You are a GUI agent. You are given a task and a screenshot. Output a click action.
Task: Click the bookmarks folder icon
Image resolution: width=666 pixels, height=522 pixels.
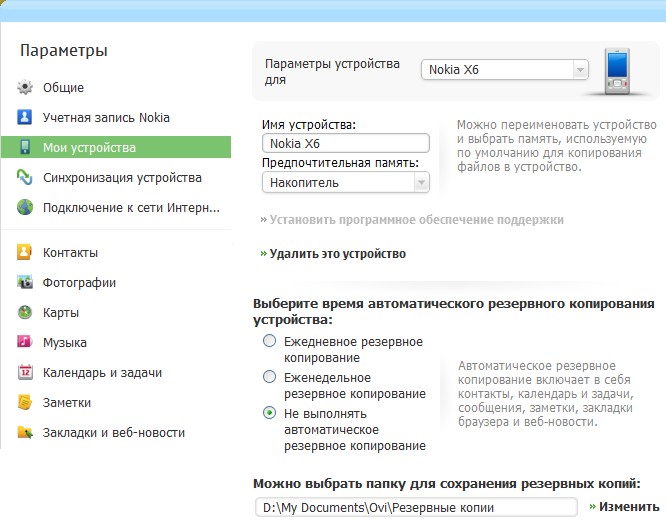[x=25, y=432]
